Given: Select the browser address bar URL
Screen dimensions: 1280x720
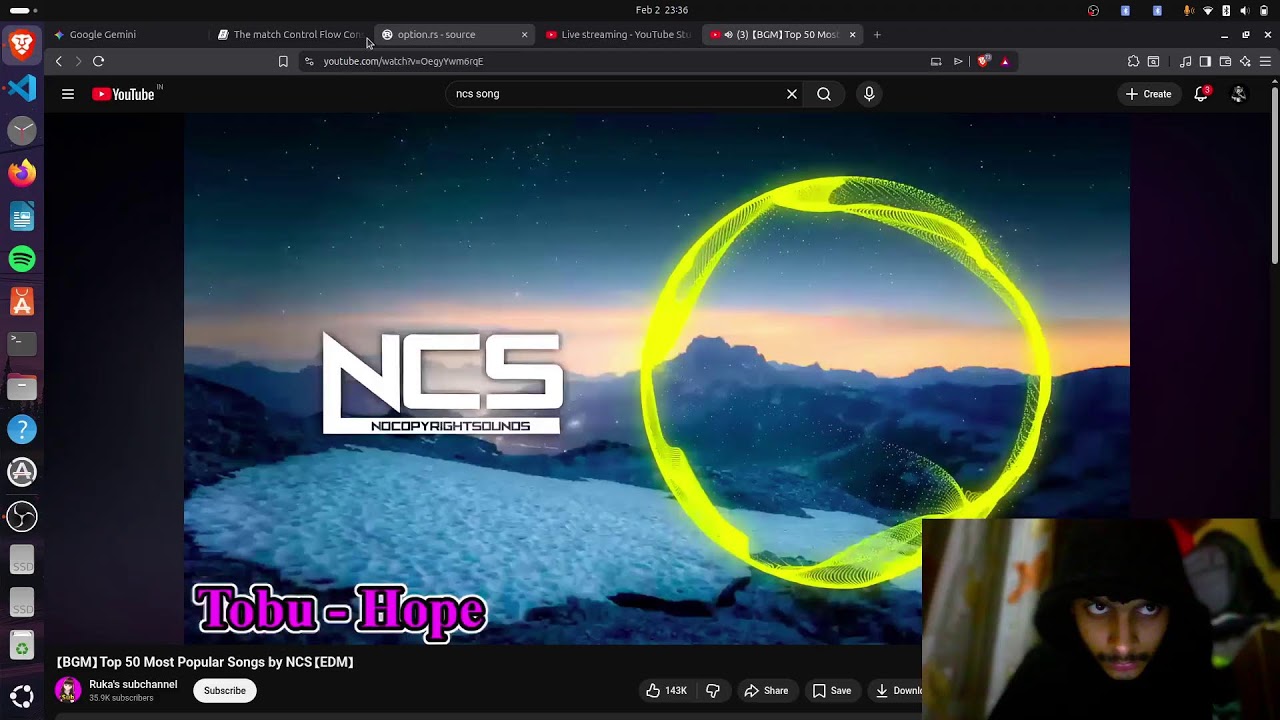Looking at the screenshot, I should pyautogui.click(x=403, y=61).
